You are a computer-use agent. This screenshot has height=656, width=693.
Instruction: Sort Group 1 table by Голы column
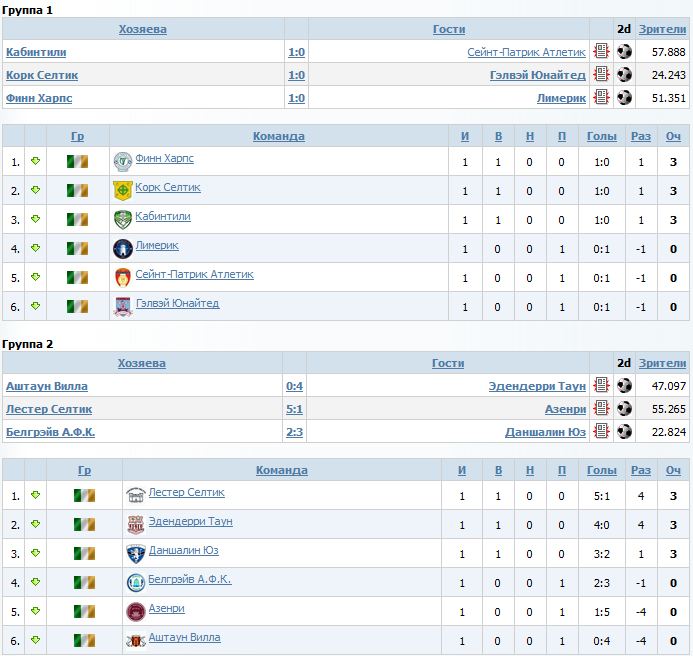coord(602,136)
